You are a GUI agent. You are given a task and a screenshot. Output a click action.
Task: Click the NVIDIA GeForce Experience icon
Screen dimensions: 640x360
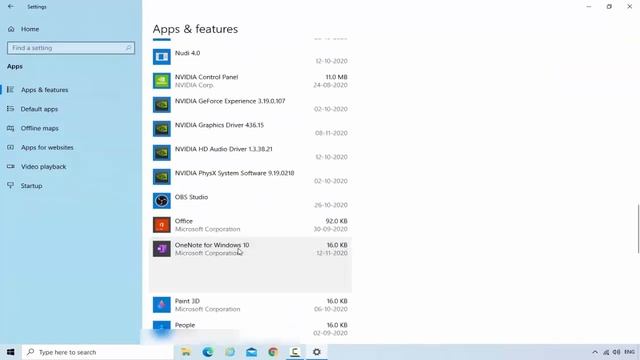point(162,105)
